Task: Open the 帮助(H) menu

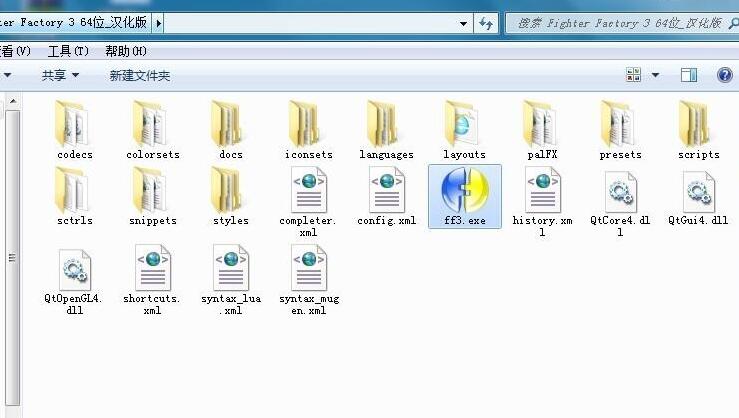Action: pos(126,51)
